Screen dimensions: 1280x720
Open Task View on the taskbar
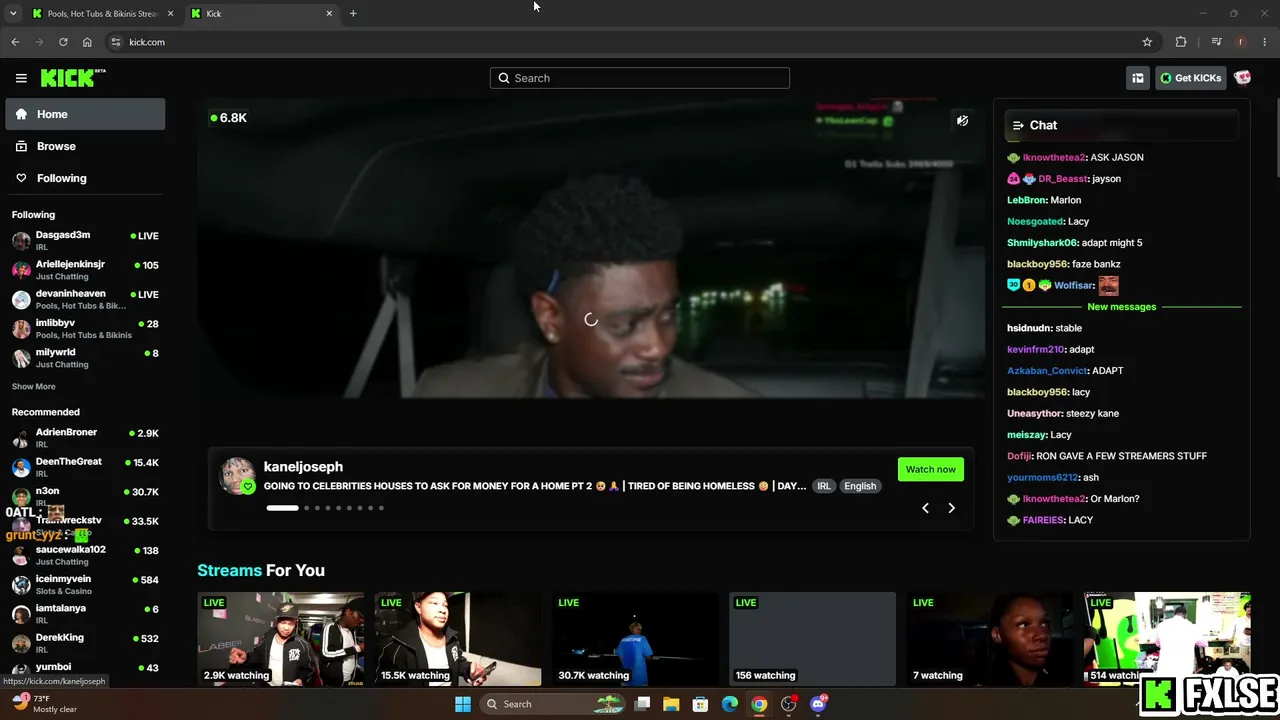(642, 704)
